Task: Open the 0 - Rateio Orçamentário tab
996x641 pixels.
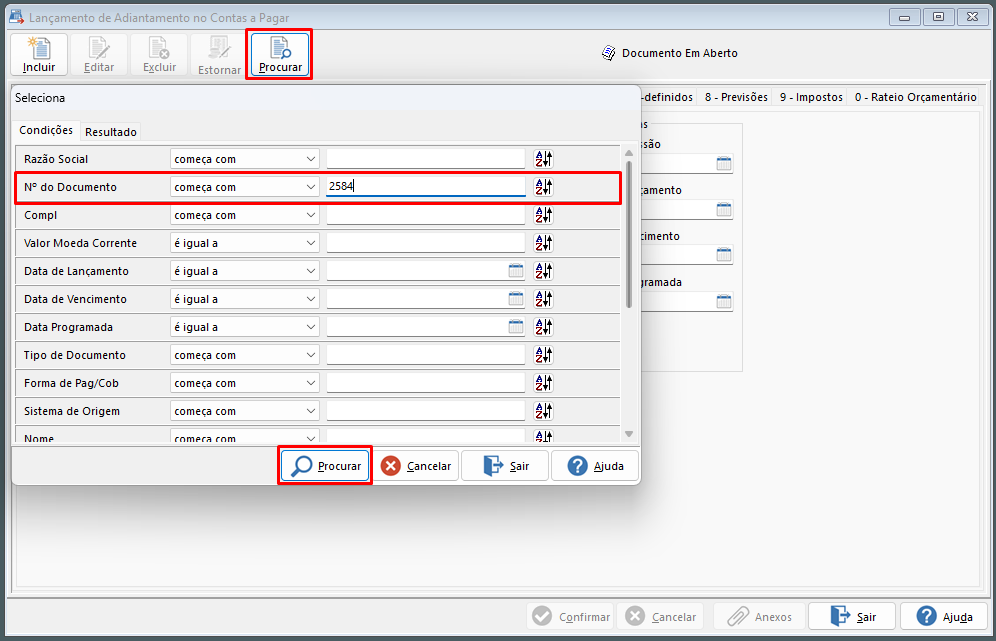Action: click(915, 97)
